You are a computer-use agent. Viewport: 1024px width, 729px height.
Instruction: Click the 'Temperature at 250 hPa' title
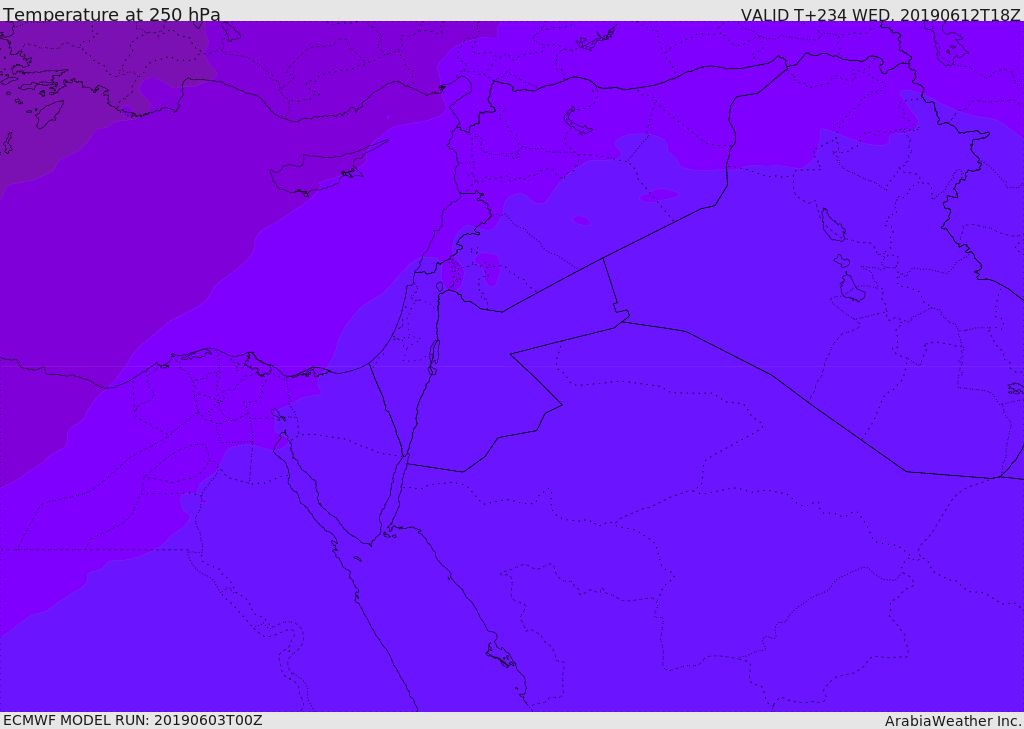112,14
